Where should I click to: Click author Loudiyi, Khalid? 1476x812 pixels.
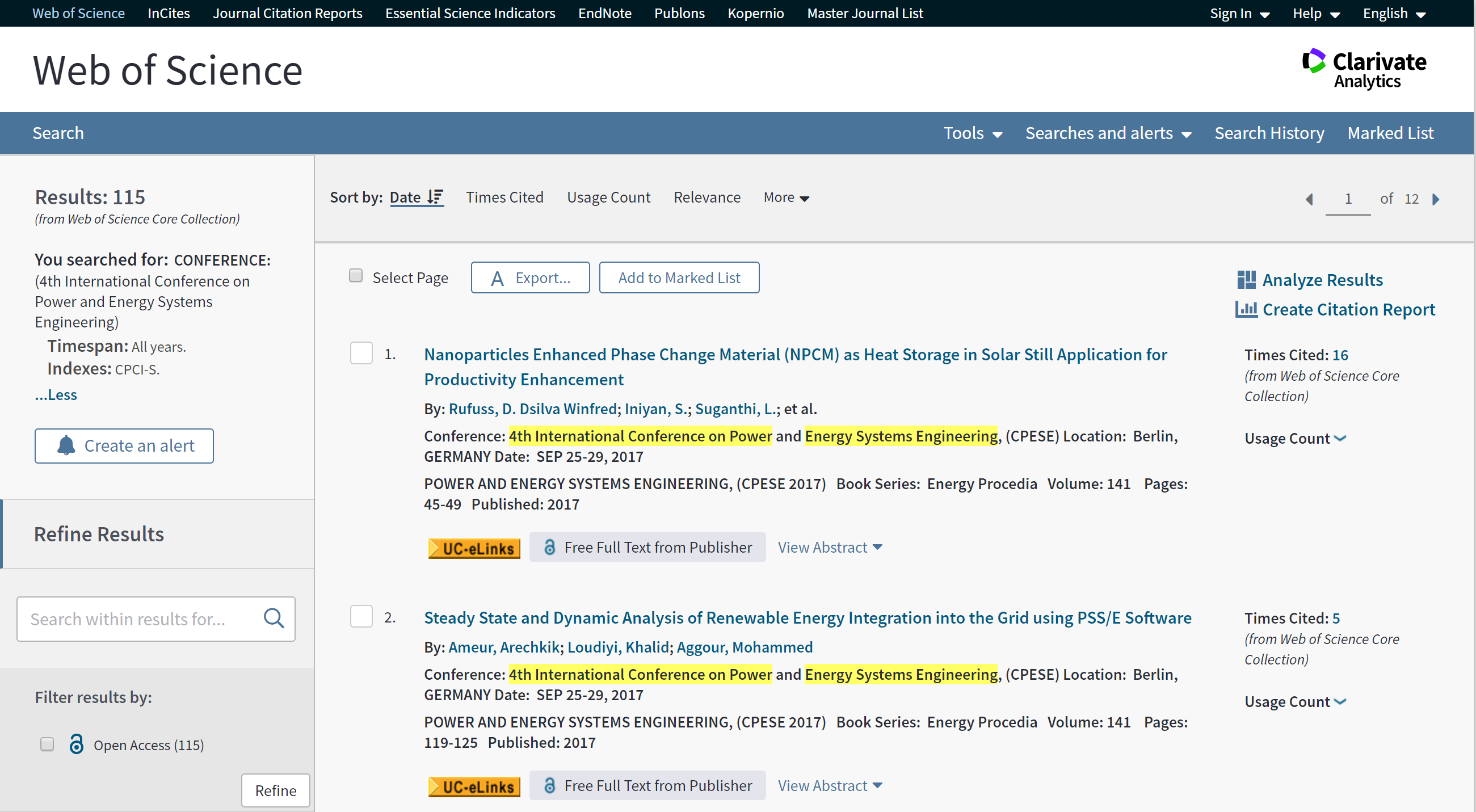pos(618,647)
